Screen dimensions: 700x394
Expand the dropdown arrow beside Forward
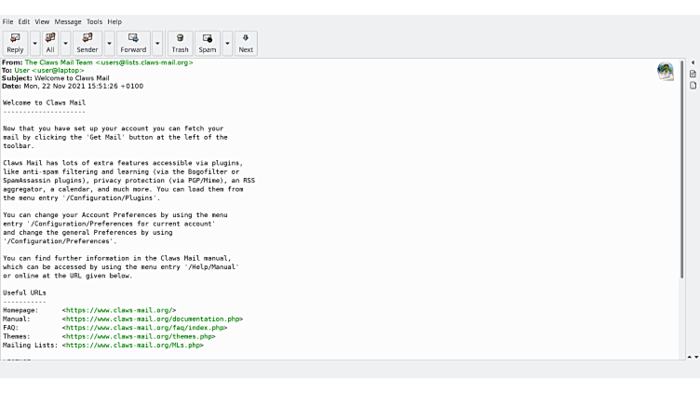[157, 43]
